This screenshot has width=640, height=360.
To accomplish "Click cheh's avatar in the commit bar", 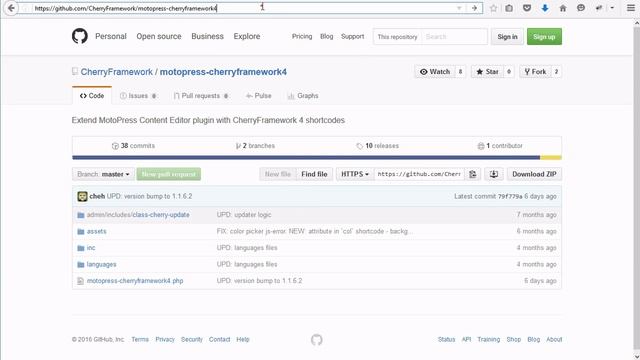I will point(82,196).
